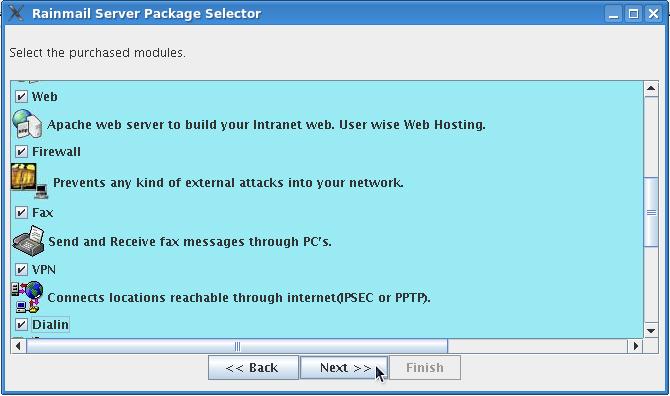The image size is (670, 396).
Task: Uncheck the Web module checkbox
Action: coord(21,97)
